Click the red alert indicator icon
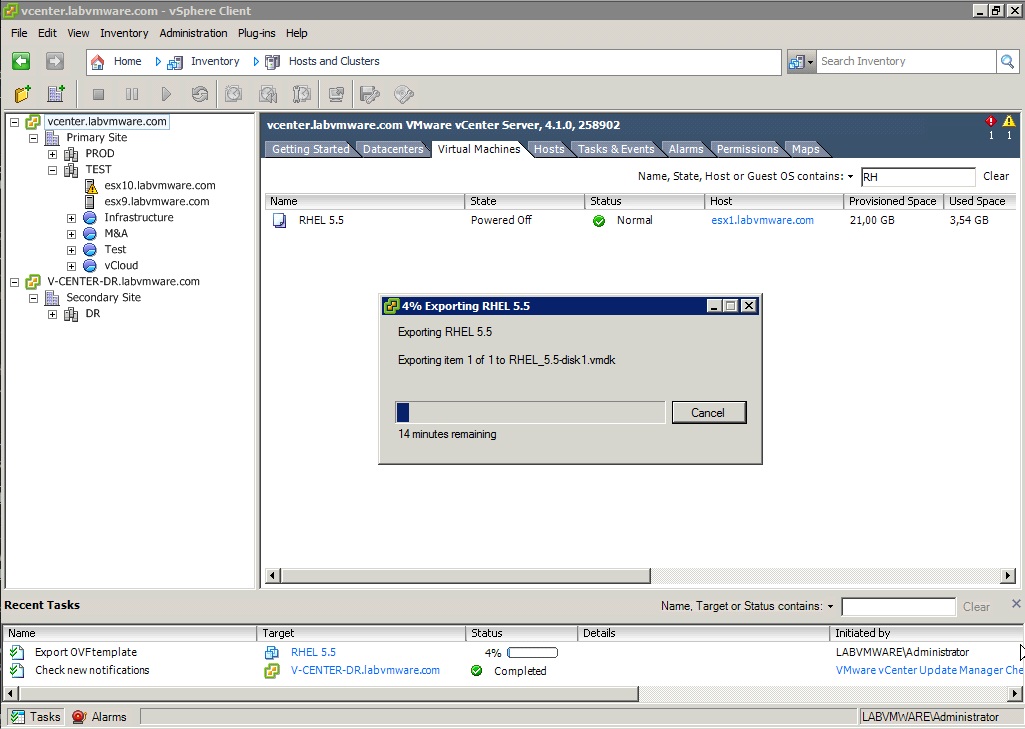Image resolution: width=1025 pixels, height=729 pixels. [991, 121]
